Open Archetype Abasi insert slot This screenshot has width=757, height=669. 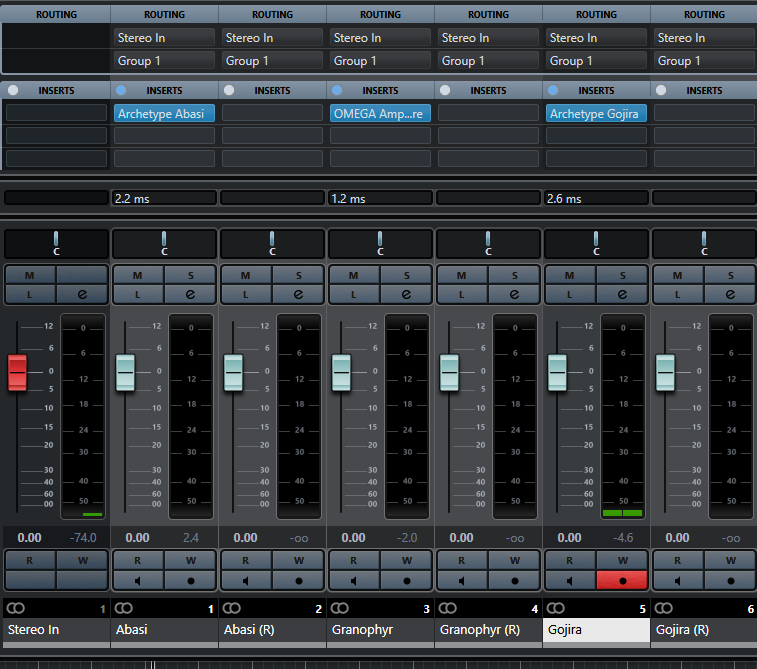[164, 113]
